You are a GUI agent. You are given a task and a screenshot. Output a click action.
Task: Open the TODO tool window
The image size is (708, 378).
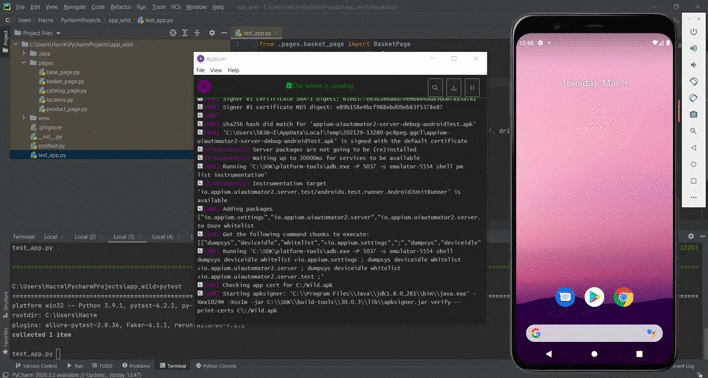[x=102, y=366]
